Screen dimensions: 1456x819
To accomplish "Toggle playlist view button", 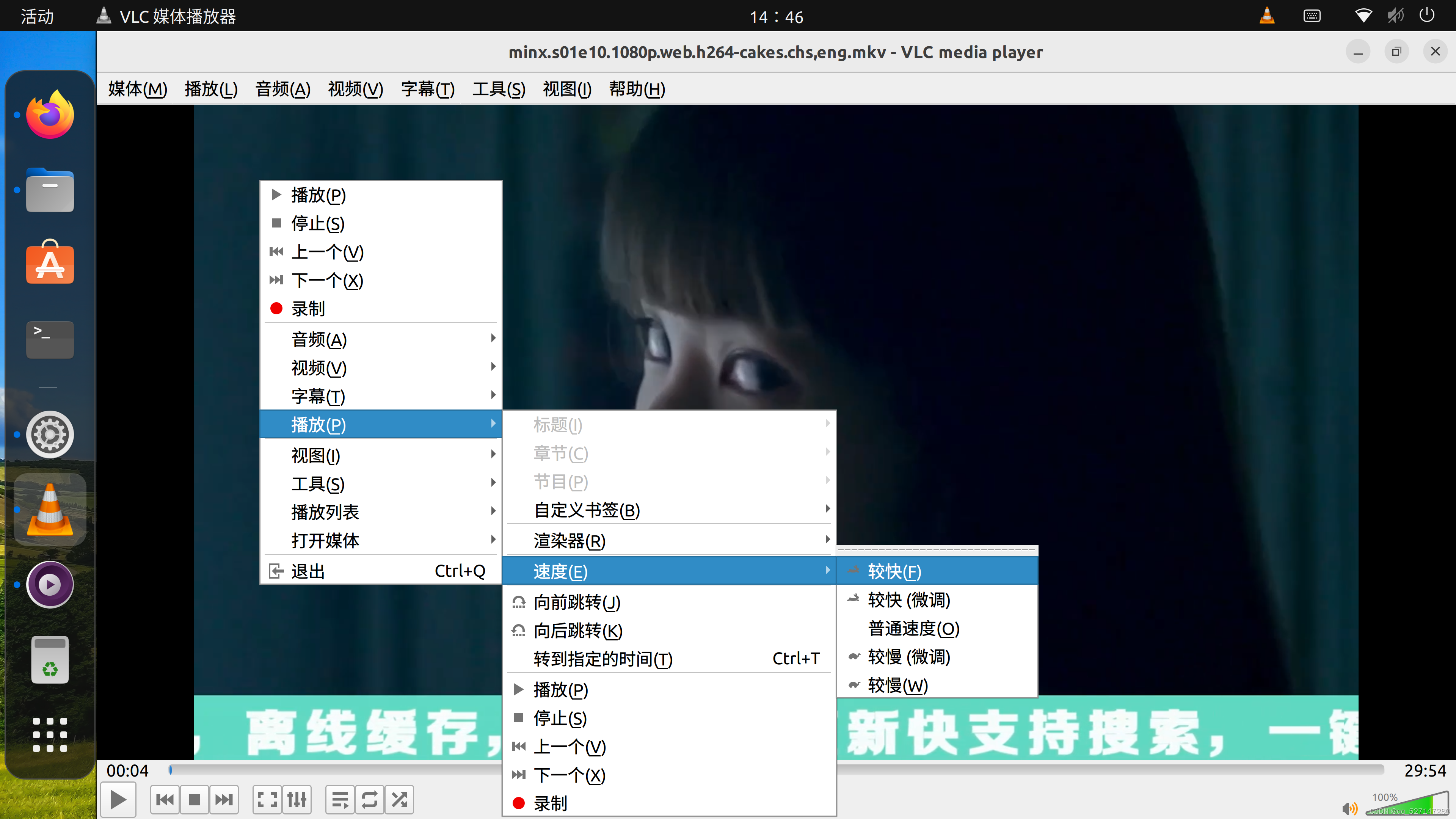I will [340, 799].
